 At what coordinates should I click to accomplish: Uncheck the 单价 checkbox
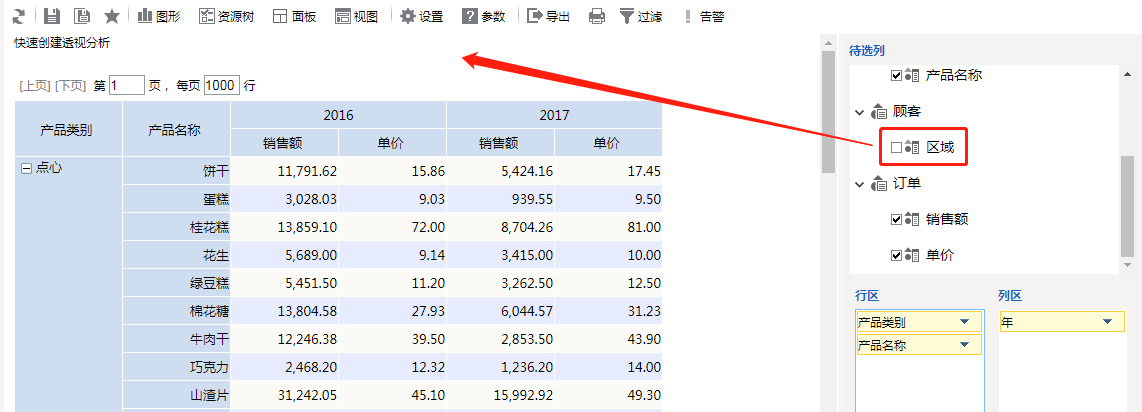coord(897,255)
